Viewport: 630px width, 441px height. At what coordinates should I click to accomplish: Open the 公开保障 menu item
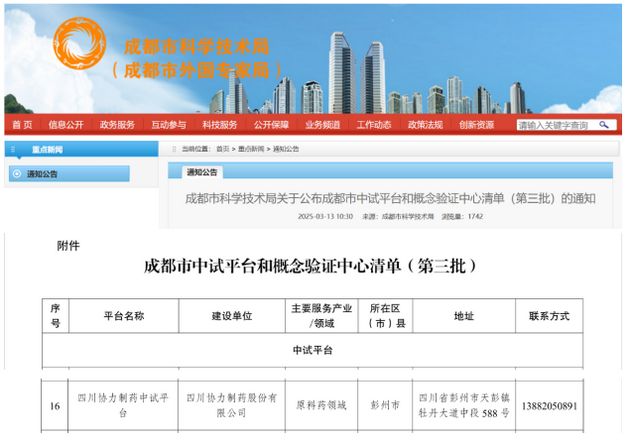271,125
